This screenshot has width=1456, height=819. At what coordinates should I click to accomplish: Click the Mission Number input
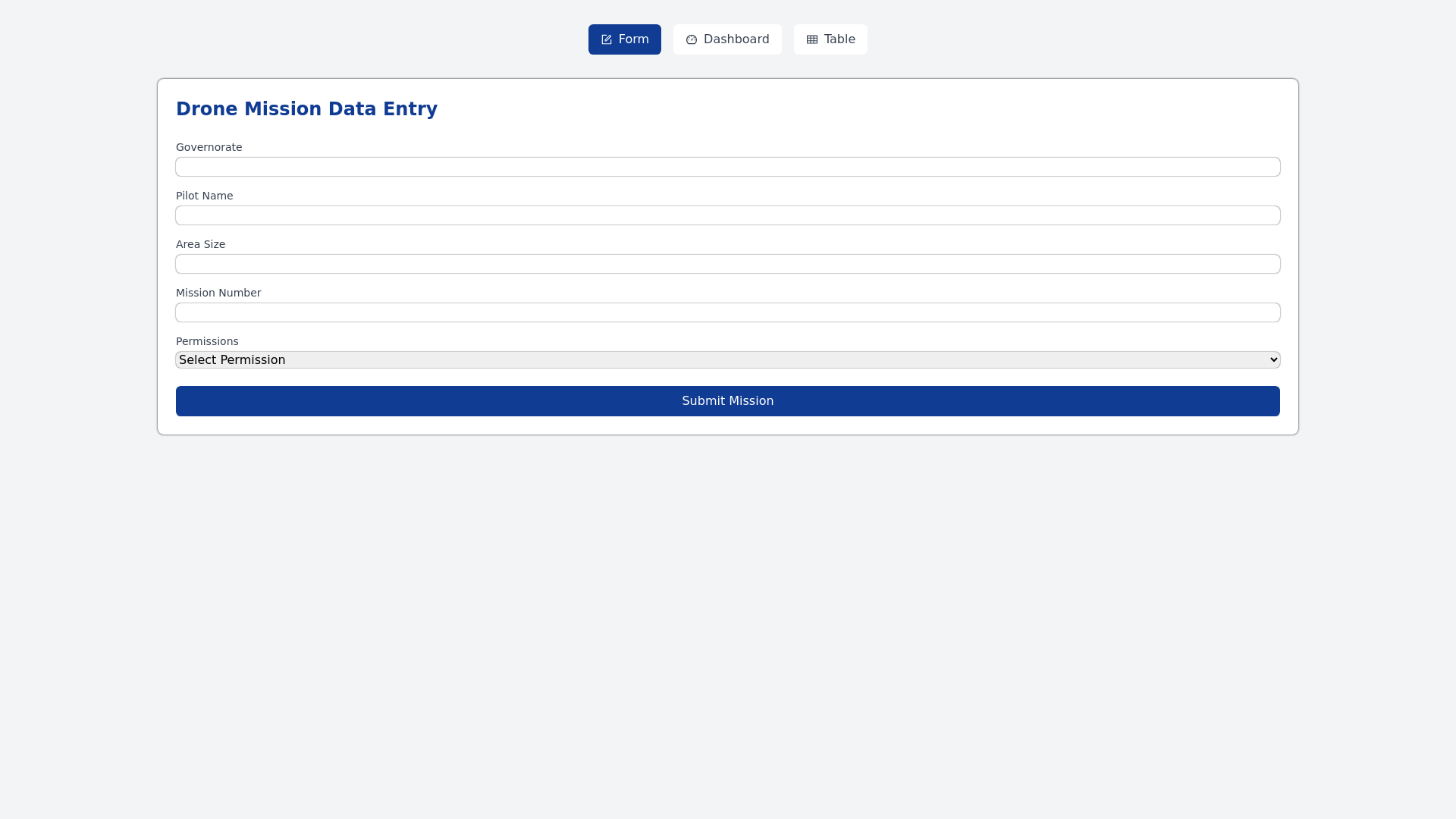pyautogui.click(x=727, y=312)
